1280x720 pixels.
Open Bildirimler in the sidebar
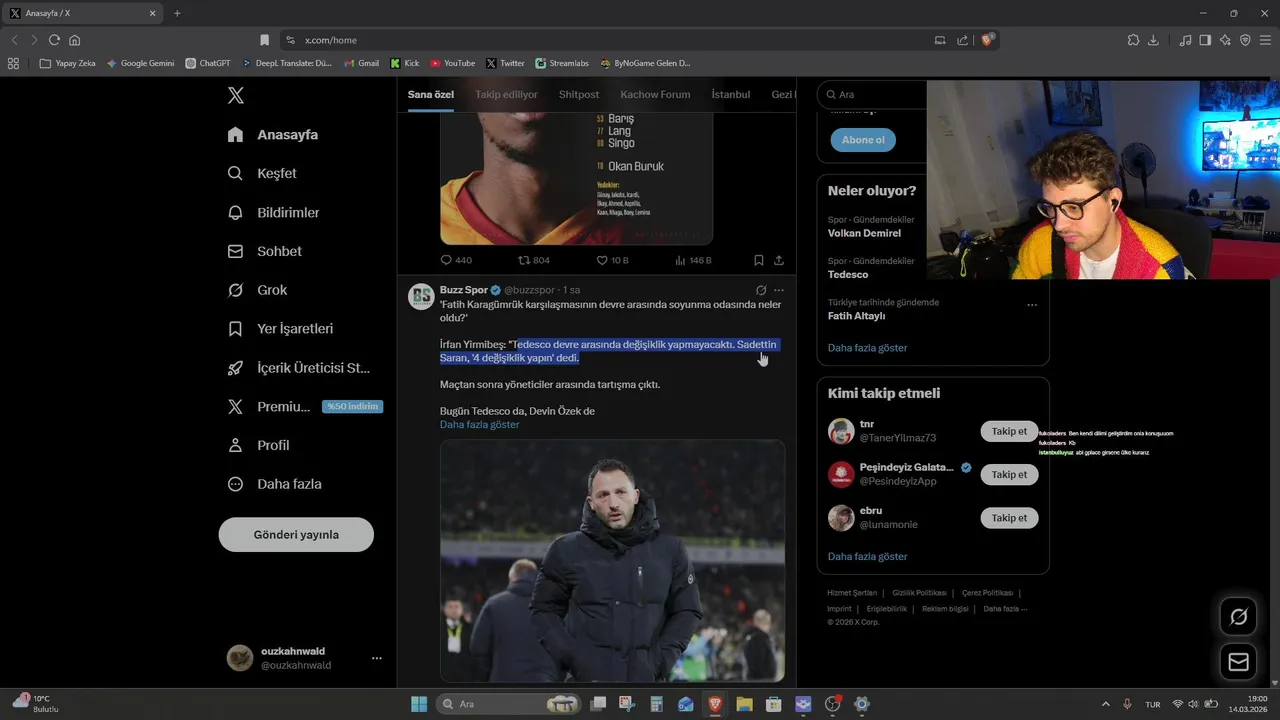274,212
